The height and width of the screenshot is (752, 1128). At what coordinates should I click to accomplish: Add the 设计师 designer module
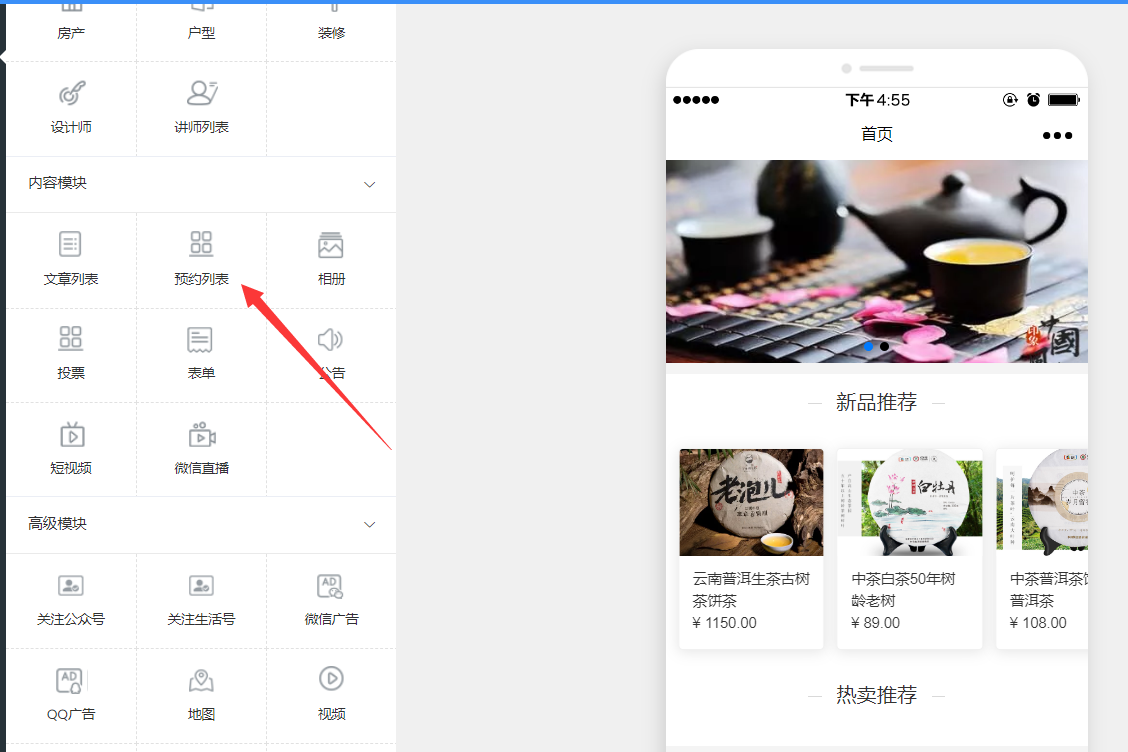[71, 108]
